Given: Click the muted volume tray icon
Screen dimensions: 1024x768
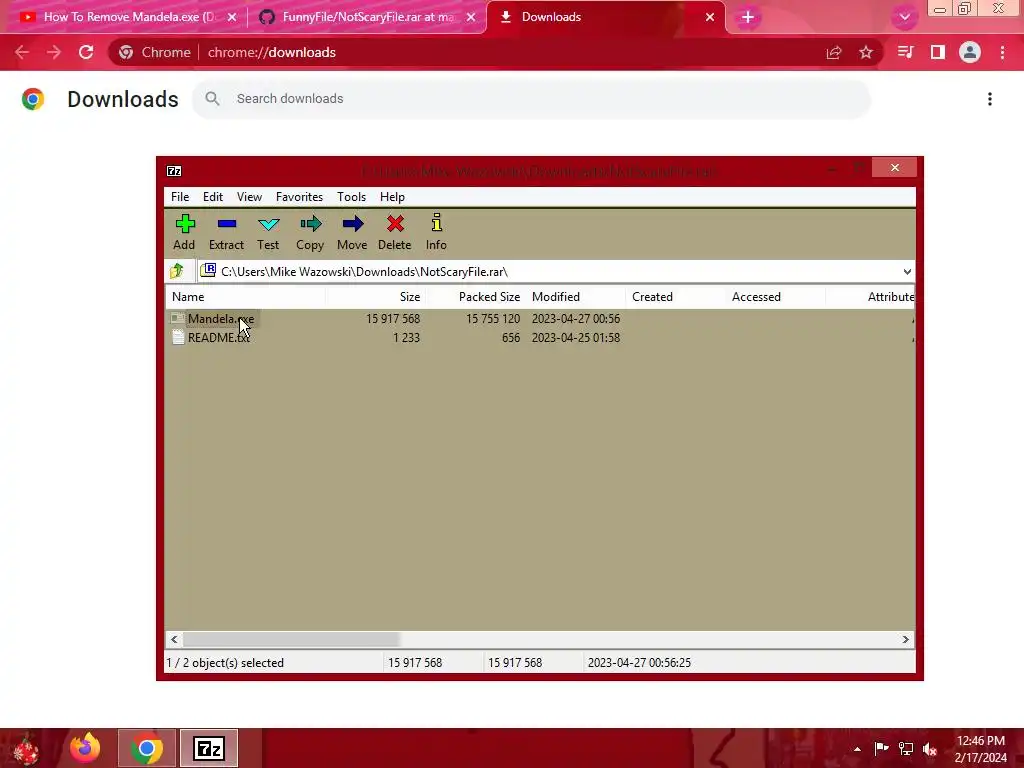Looking at the screenshot, I should (930, 748).
